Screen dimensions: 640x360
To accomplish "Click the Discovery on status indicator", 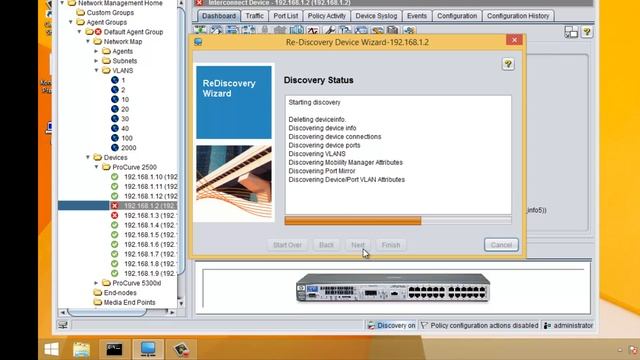I will coord(391,325).
